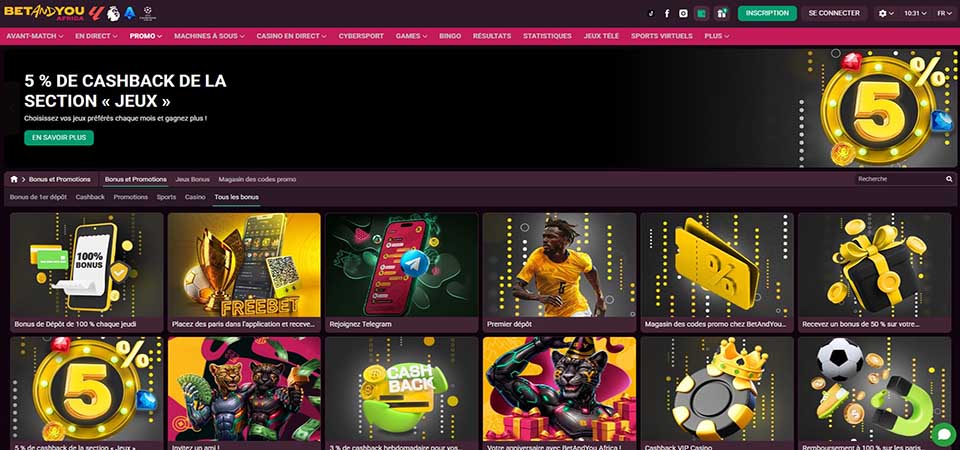The height and width of the screenshot is (450, 960).
Task: Open the Premier dépôt card
Action: [x=560, y=272]
